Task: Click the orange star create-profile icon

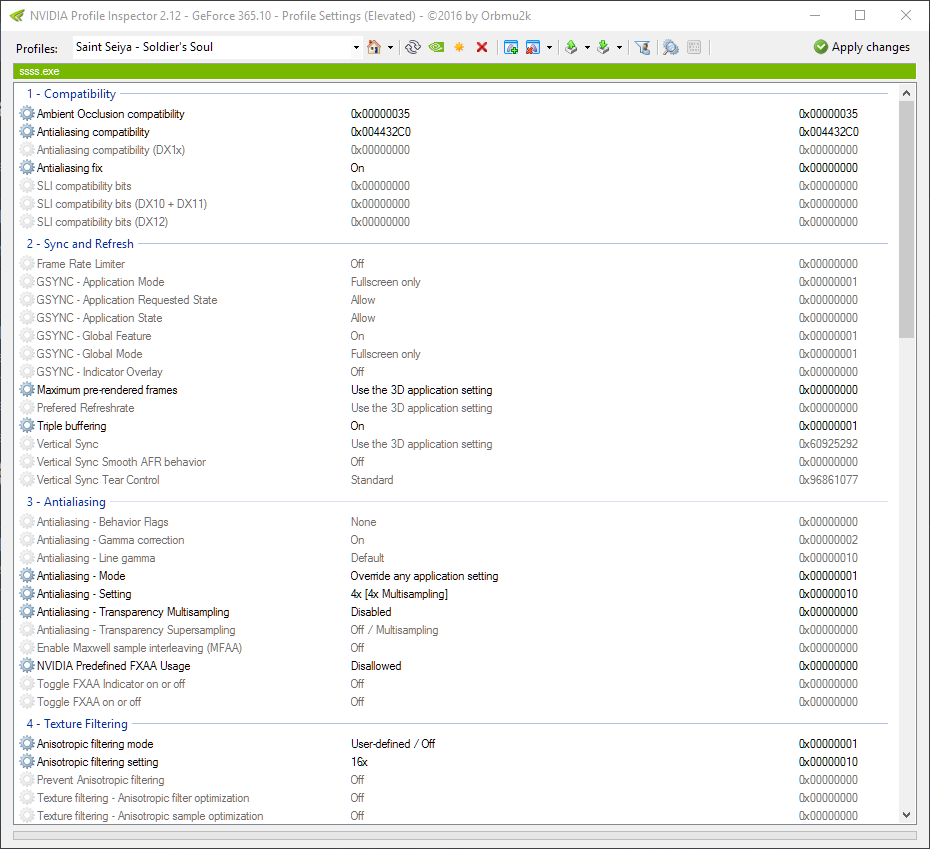Action: pyautogui.click(x=459, y=47)
